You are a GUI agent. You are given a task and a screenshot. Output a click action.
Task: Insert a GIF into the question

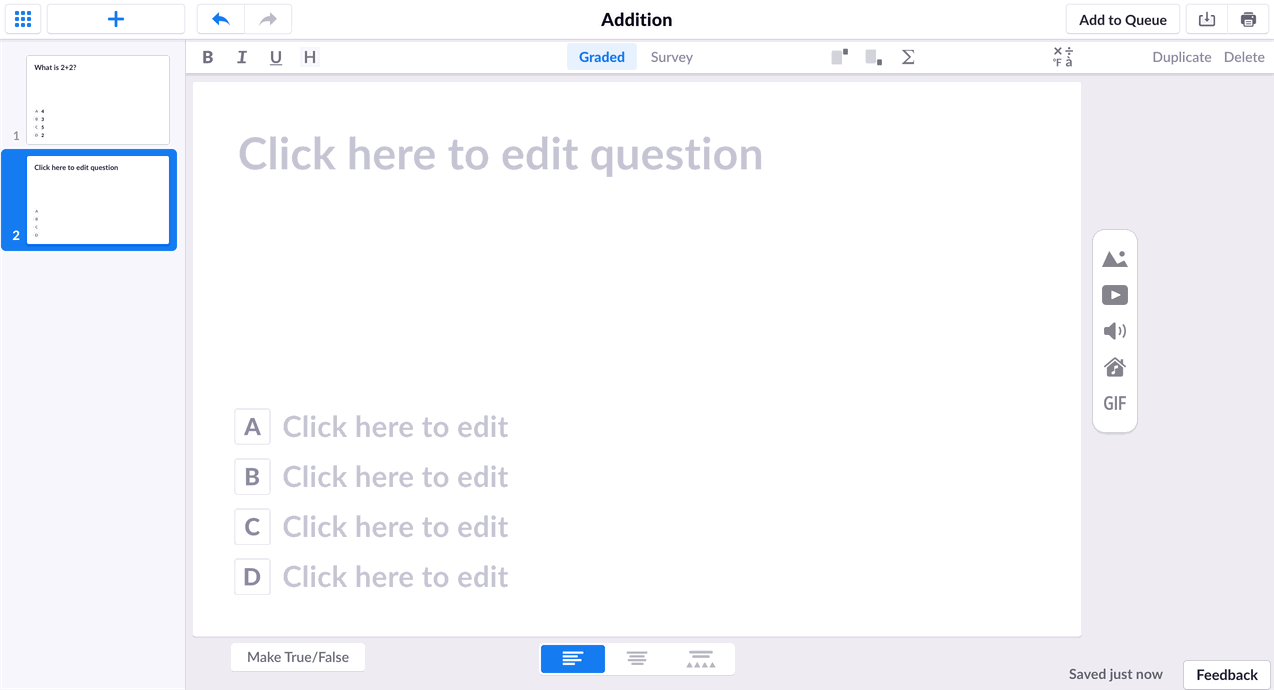pos(1114,402)
